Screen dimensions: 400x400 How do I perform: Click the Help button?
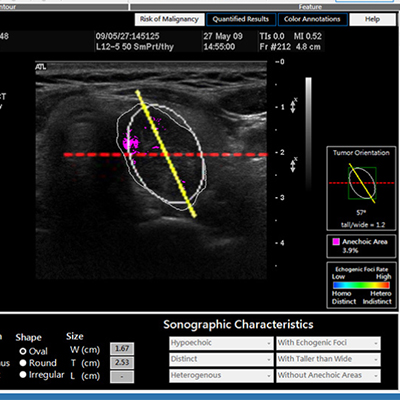(372, 19)
